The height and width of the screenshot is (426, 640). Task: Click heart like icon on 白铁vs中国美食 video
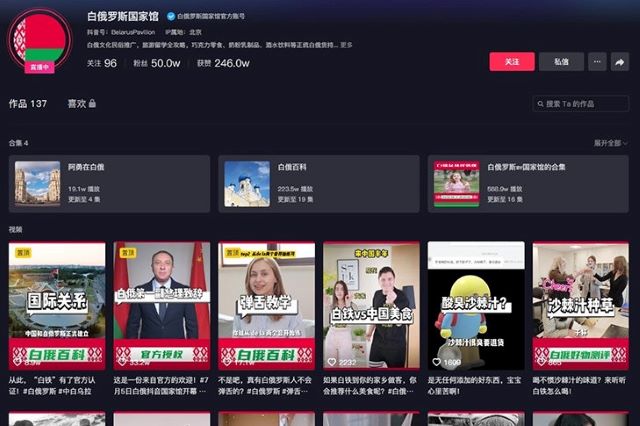pyautogui.click(x=332, y=362)
